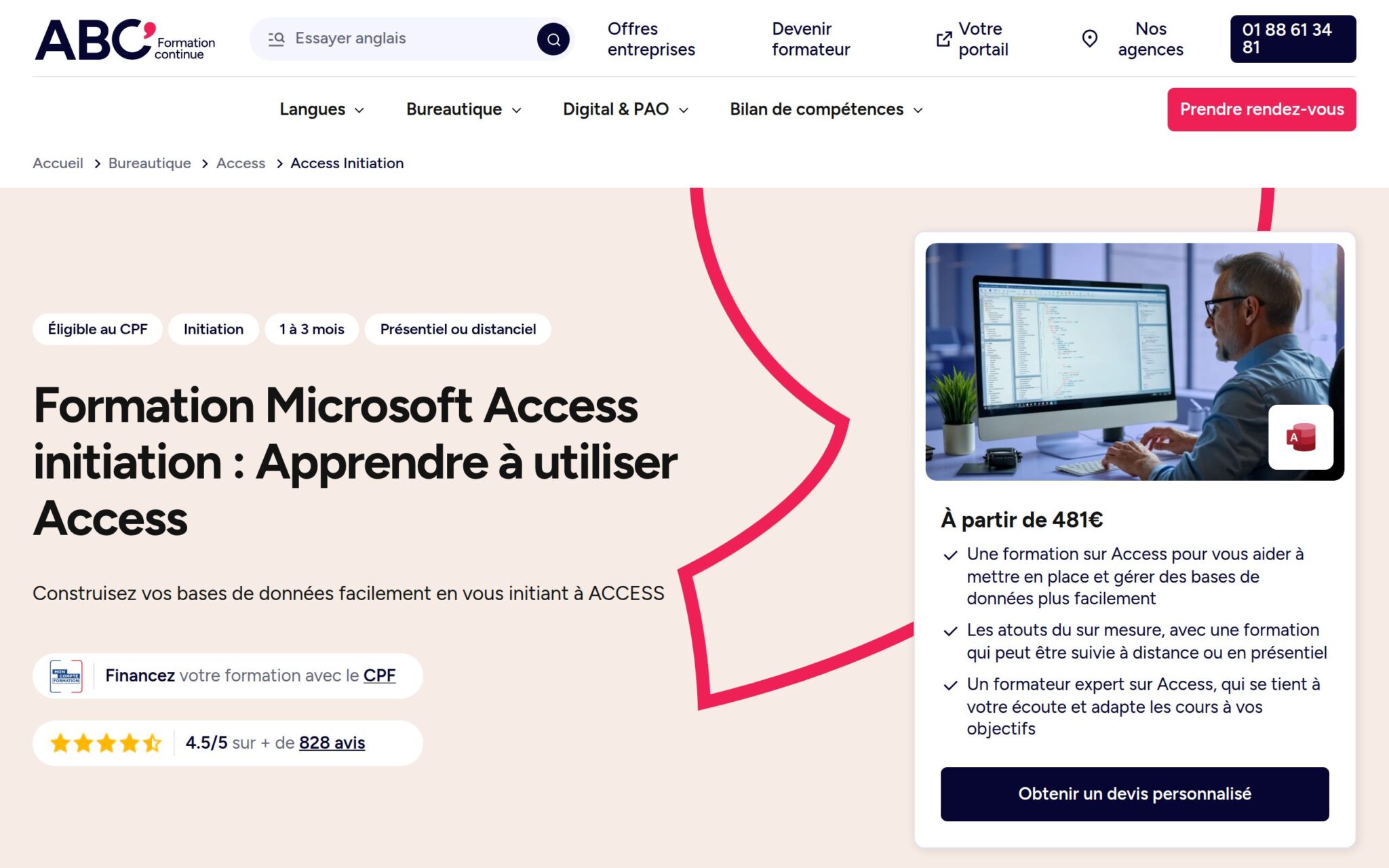Click the round search magnifier button
Image resolution: width=1389 pixels, height=868 pixels.
pos(553,39)
